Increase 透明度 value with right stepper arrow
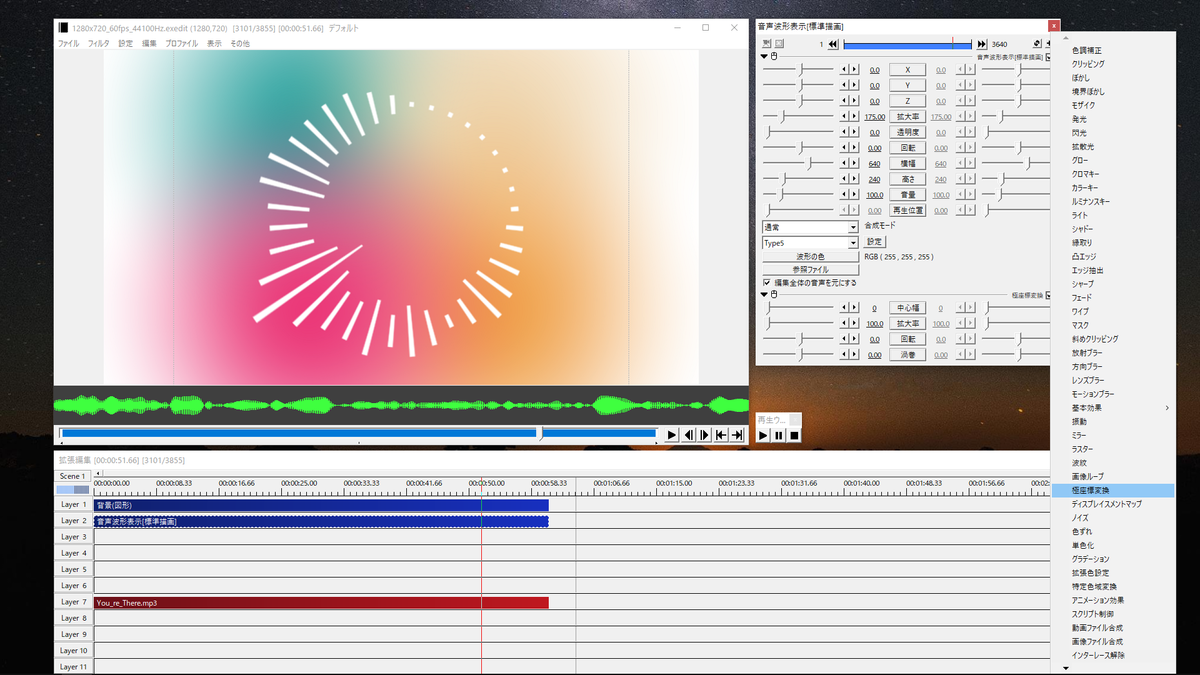 tap(854, 132)
